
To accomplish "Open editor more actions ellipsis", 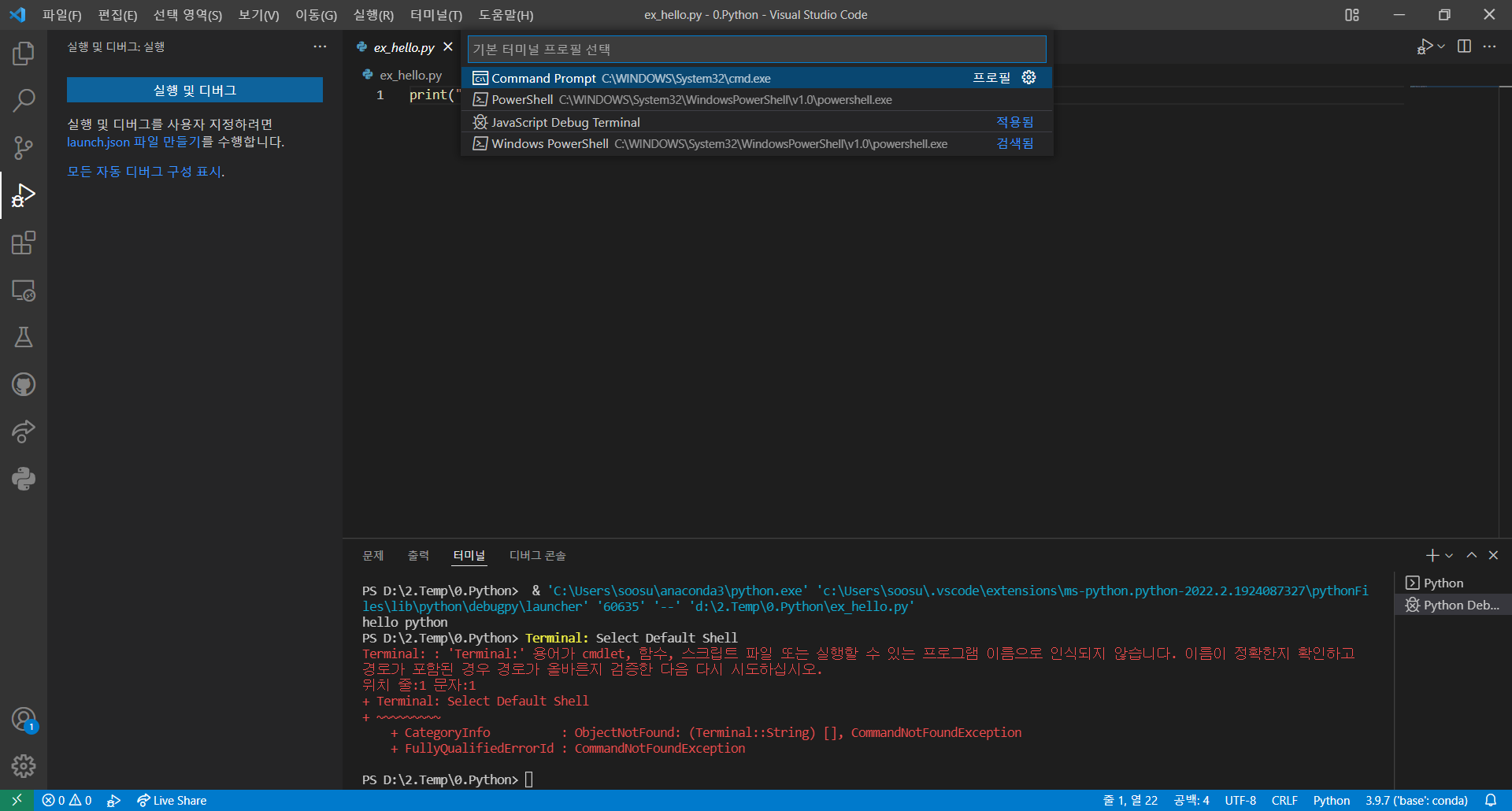I will 1489,46.
